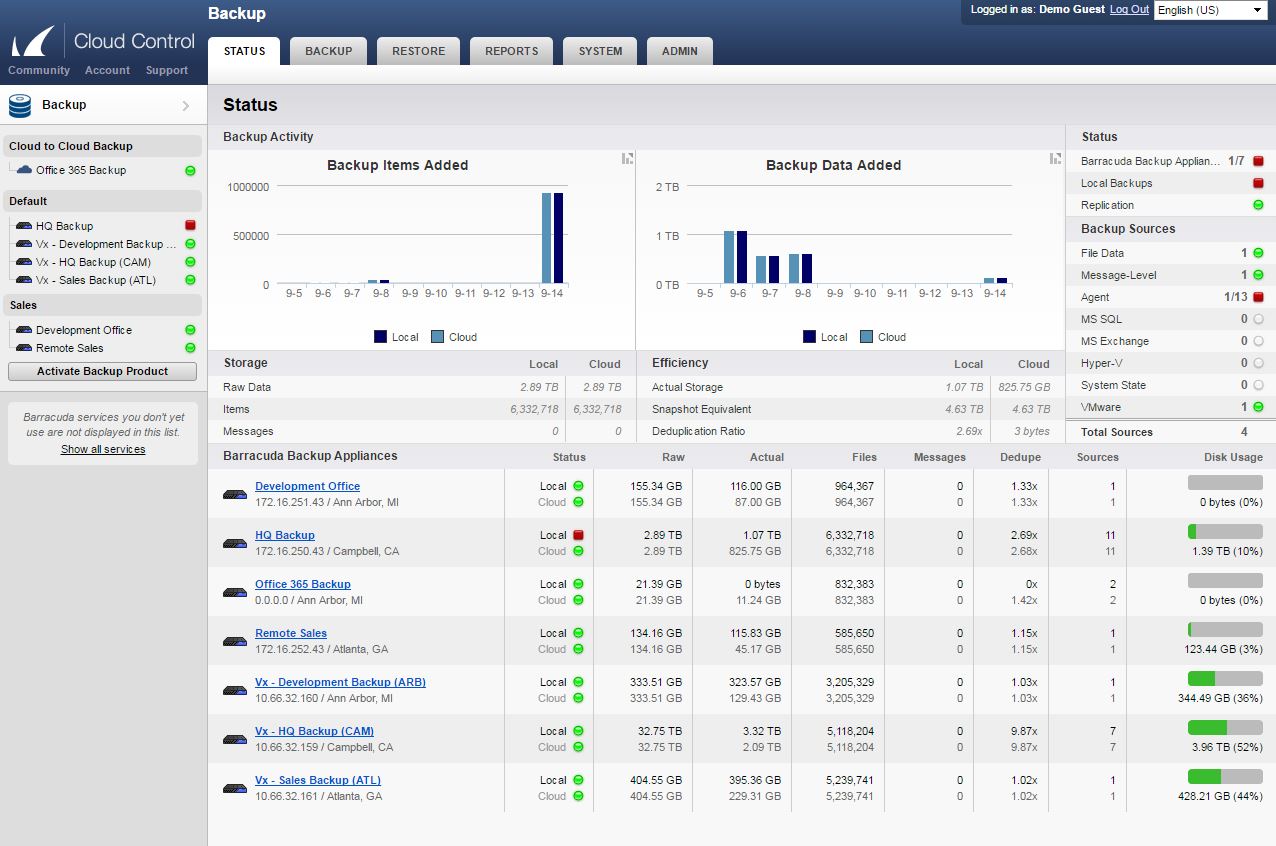Open the Development Office appliance link
This screenshot has height=846, width=1276.
pyautogui.click(x=307, y=486)
